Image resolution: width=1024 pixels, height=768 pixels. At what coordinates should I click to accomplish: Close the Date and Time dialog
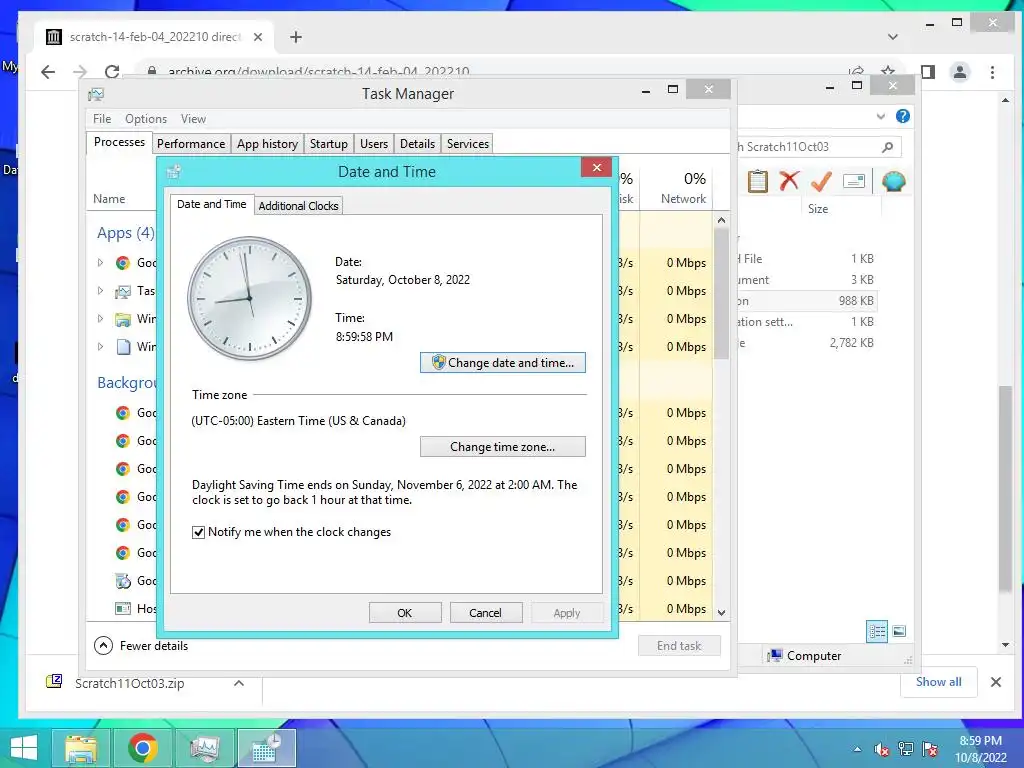596,168
